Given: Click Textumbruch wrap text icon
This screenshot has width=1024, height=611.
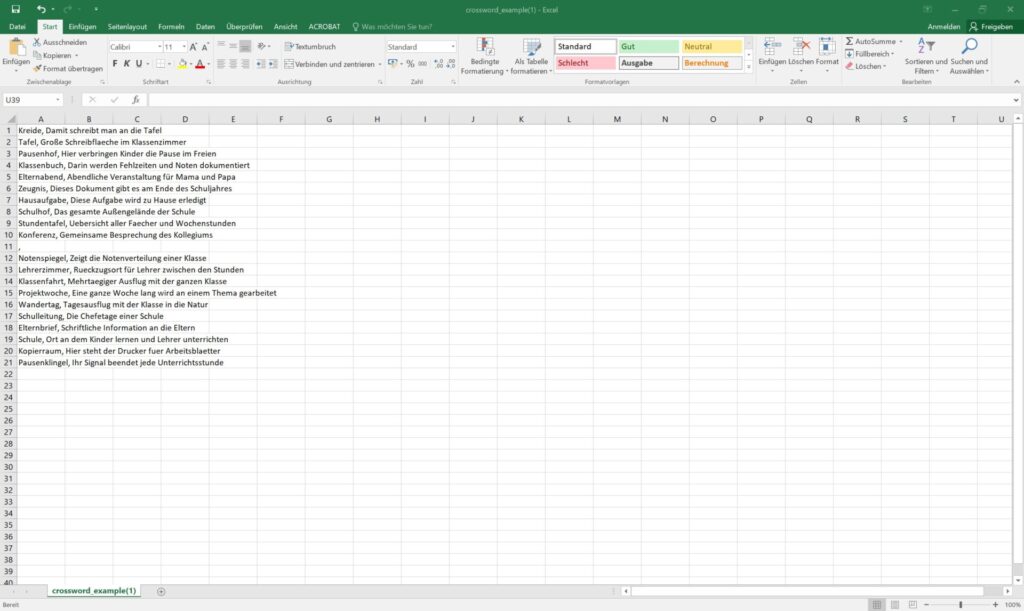Looking at the screenshot, I should 289,46.
